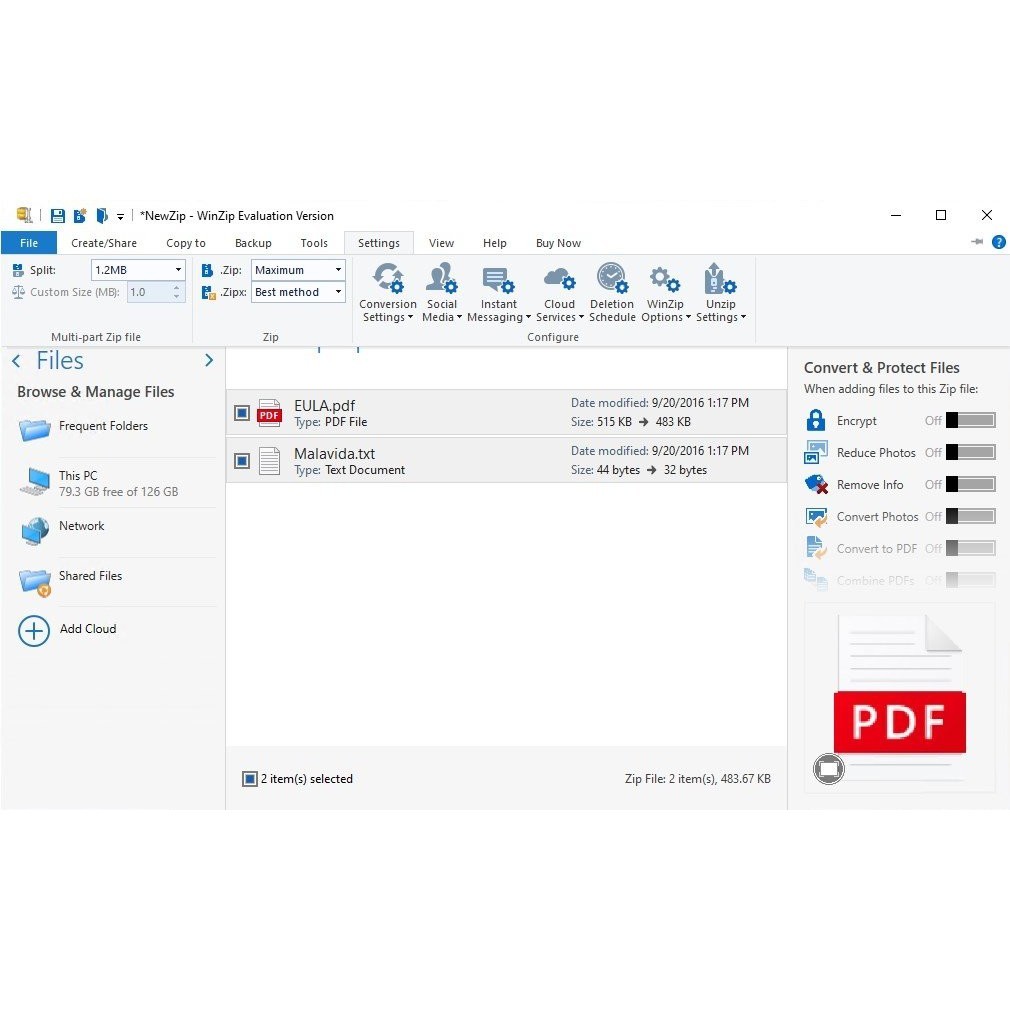Image resolution: width=1010 pixels, height=1010 pixels.
Task: Click the Malavida.txt document icon
Action: (269, 461)
